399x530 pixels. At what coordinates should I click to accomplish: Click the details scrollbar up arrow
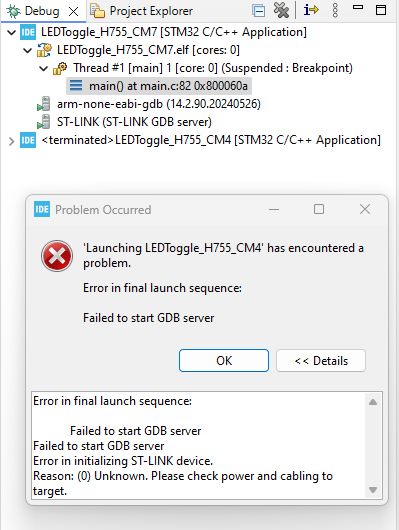click(x=373, y=402)
